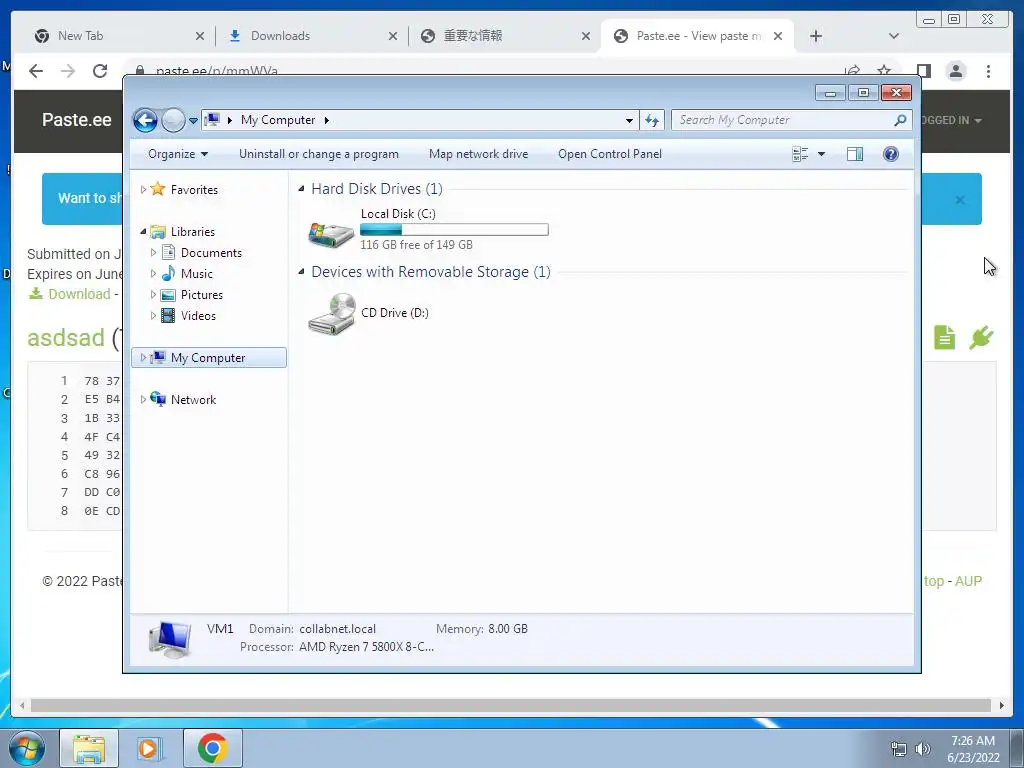
Task: Toggle the preview pane button
Action: [x=855, y=154]
